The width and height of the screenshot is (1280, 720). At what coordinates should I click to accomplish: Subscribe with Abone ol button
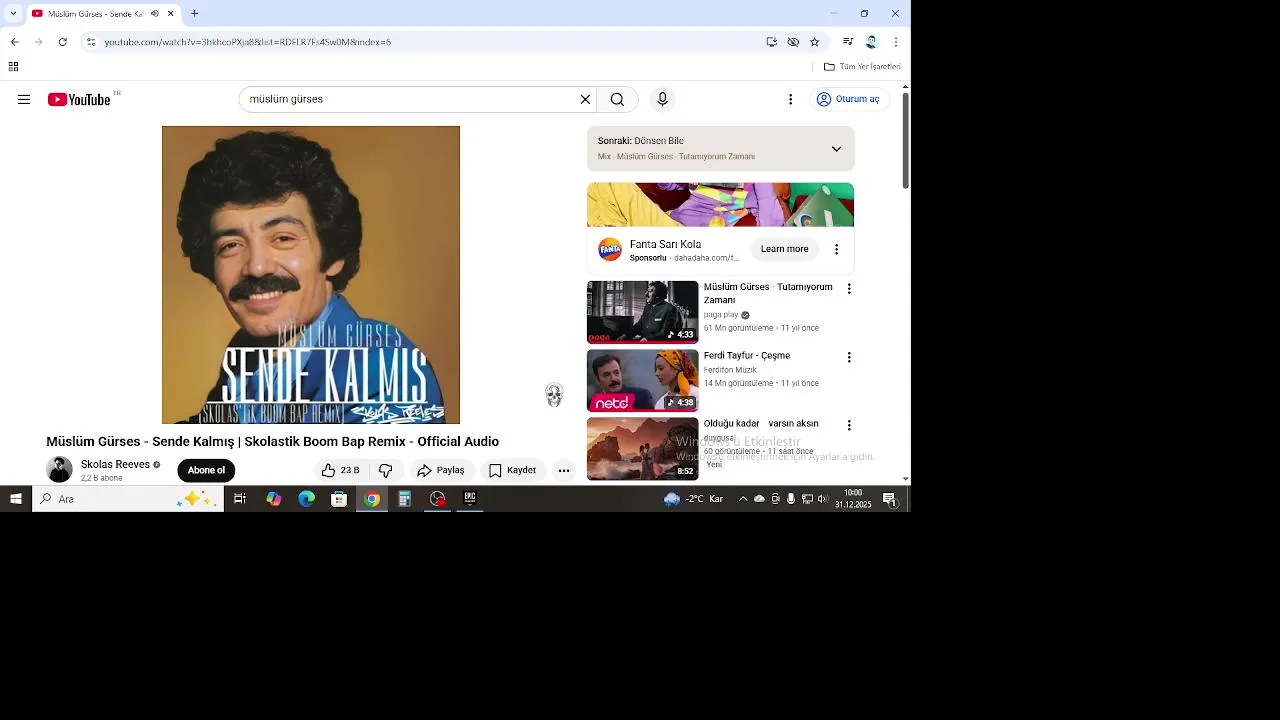click(x=206, y=470)
